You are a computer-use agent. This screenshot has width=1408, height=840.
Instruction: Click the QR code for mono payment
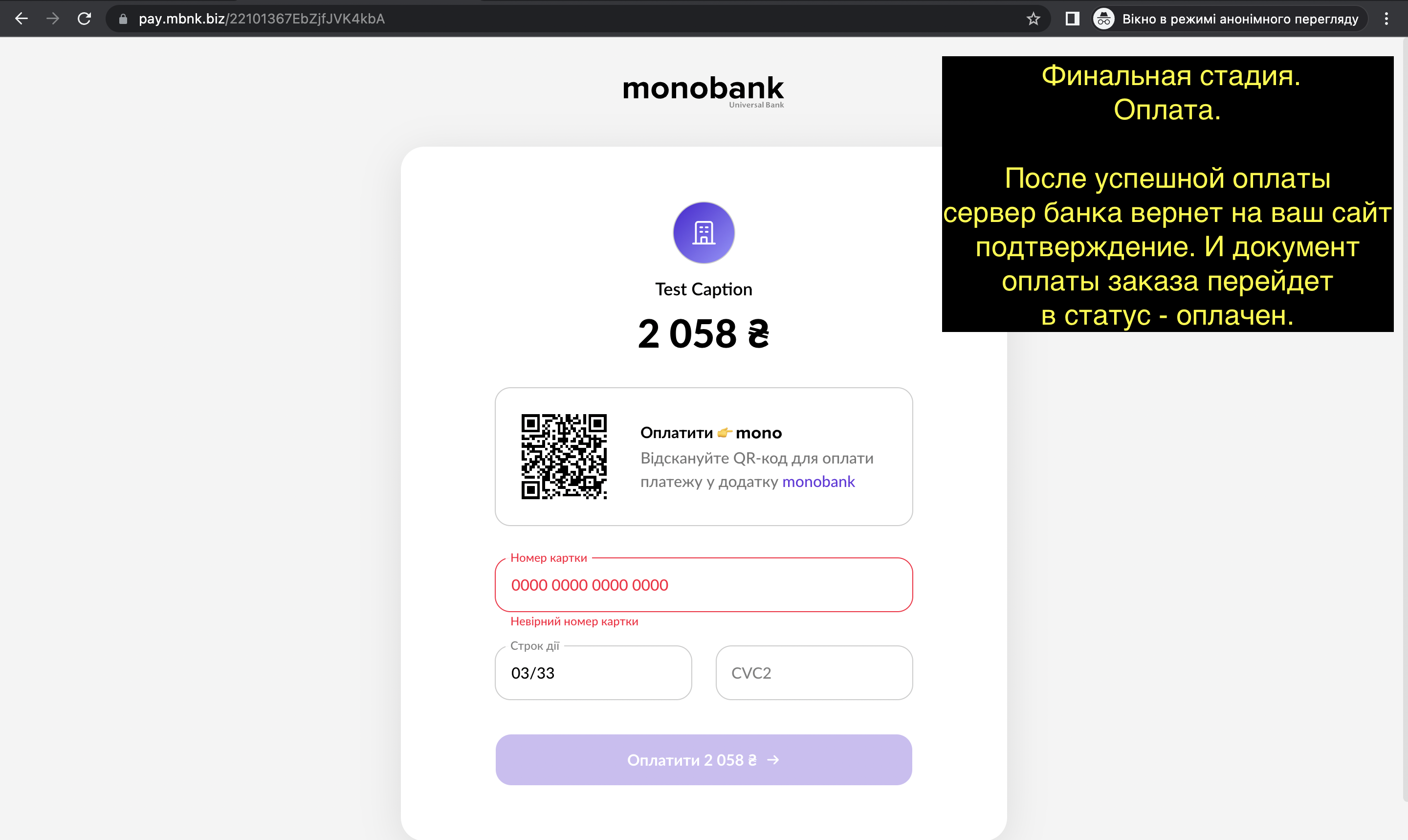564,456
